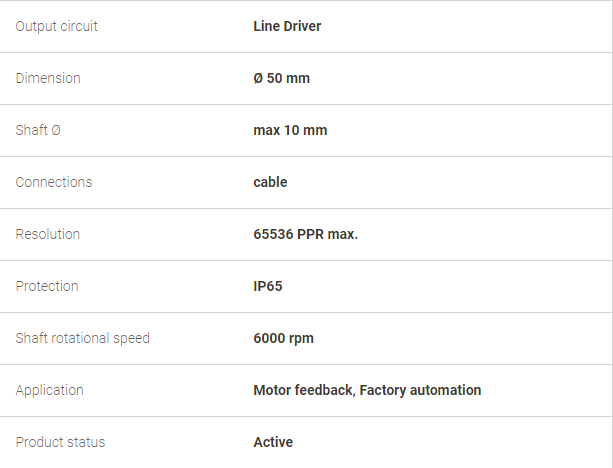Screen dimensions: 613x468
Task: Click the word automation in Application row
Action: pos(445,390)
